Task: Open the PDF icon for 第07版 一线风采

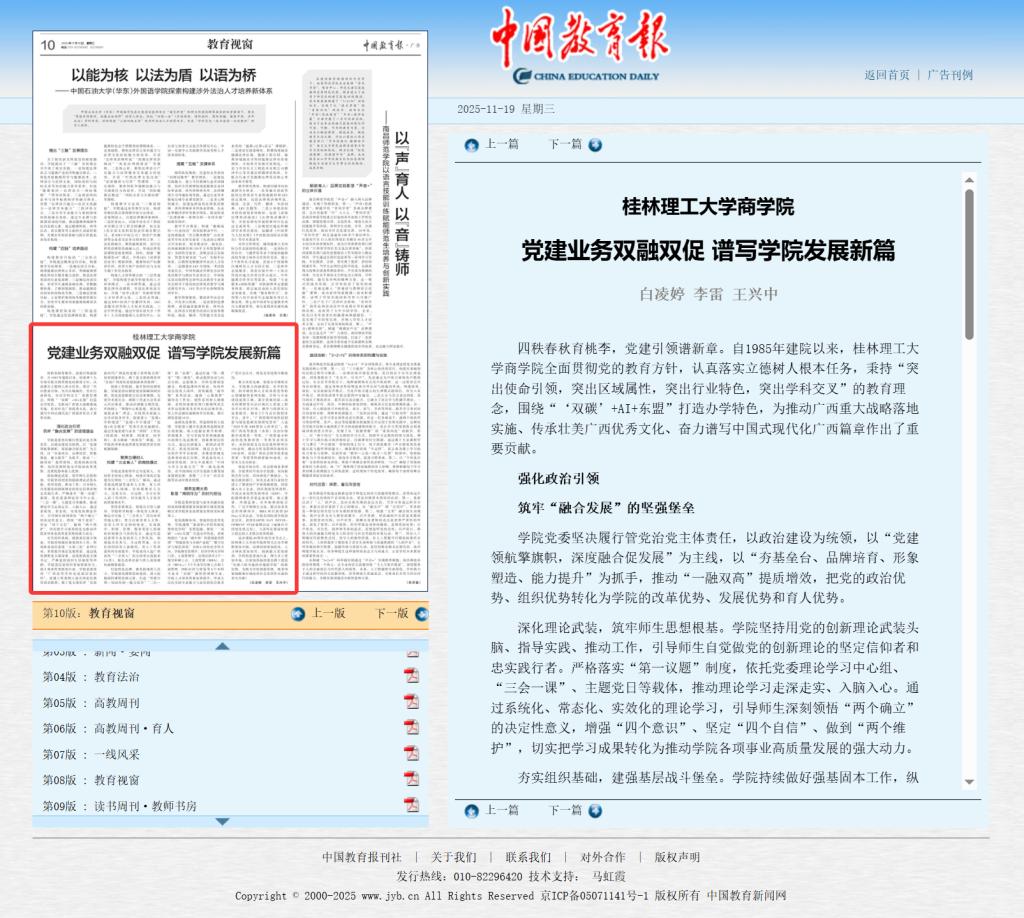Action: (411, 753)
